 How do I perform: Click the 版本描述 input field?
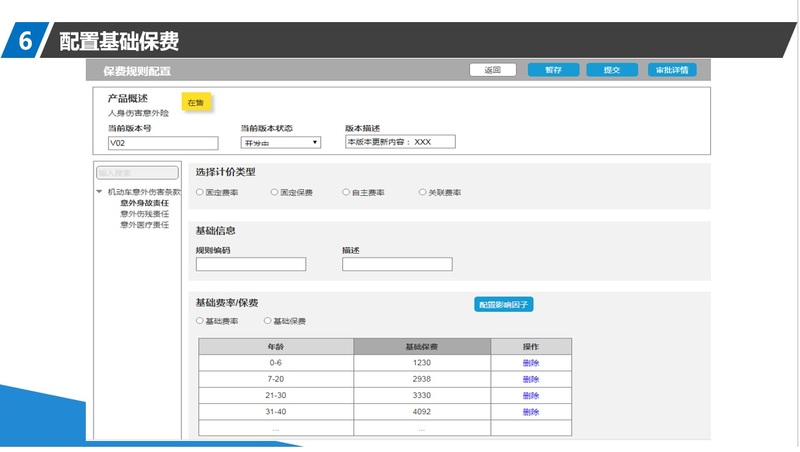click(400, 142)
